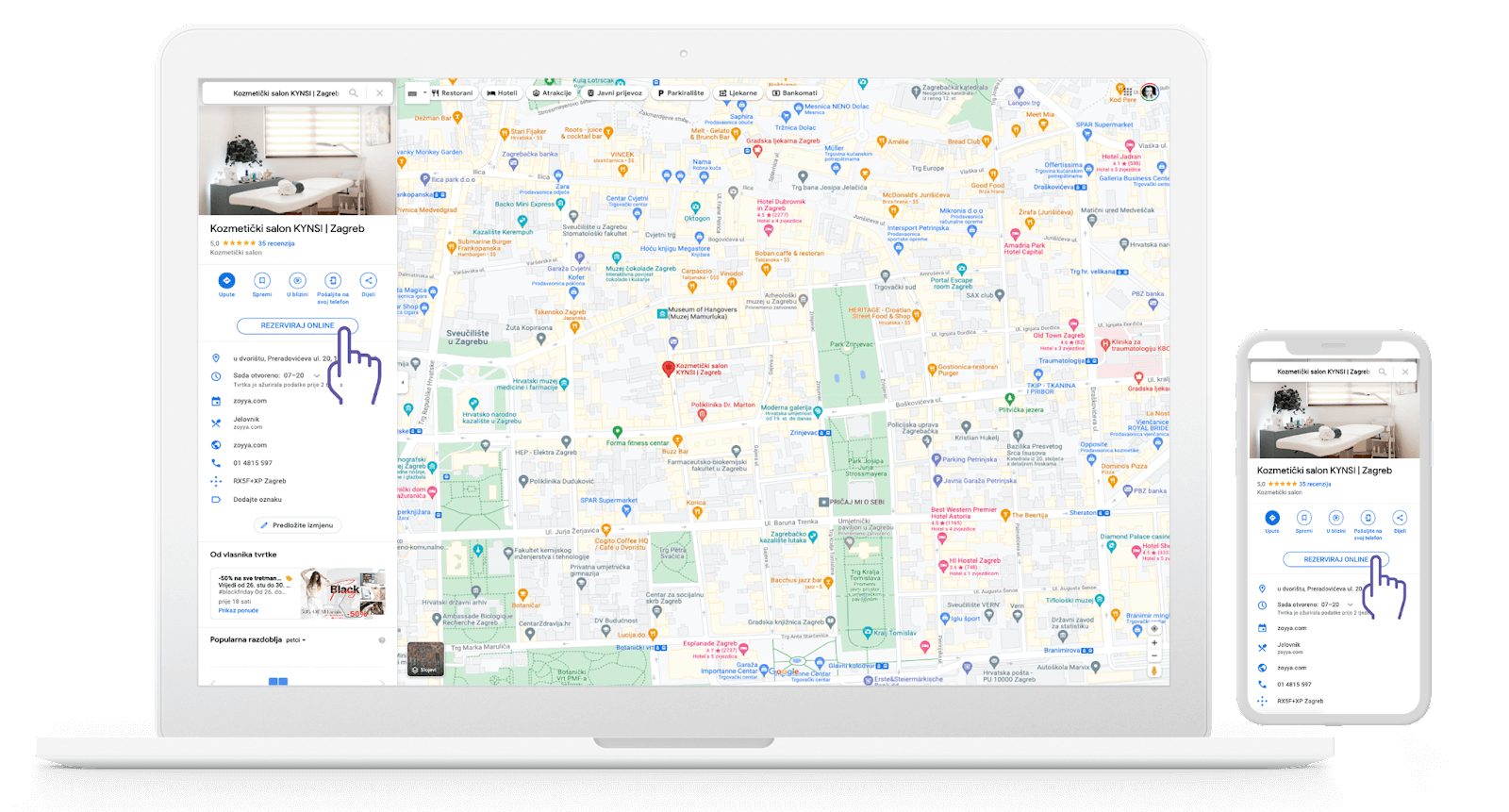Viewport: 1509px width, 812px height.
Task: Click the Spremi save icon on the phone
Action: click(x=1304, y=517)
